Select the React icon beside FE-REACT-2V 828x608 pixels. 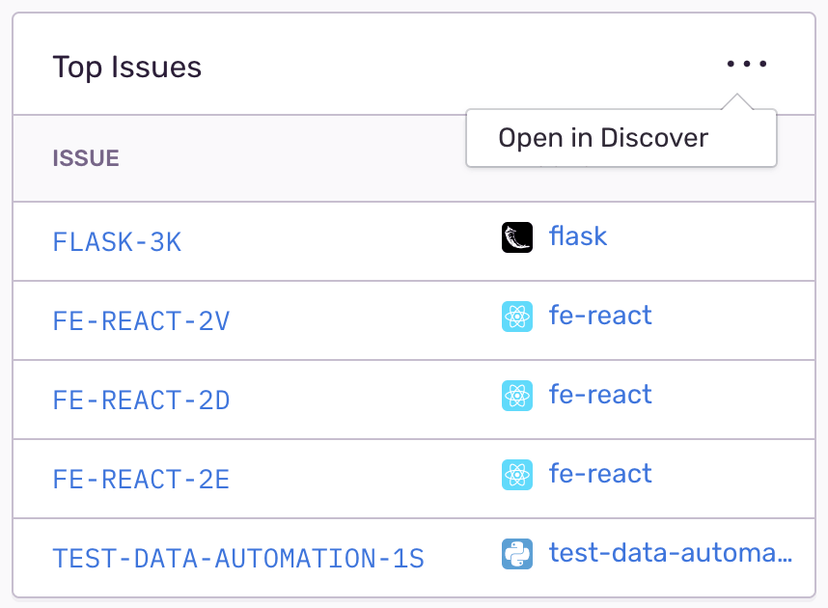517,315
